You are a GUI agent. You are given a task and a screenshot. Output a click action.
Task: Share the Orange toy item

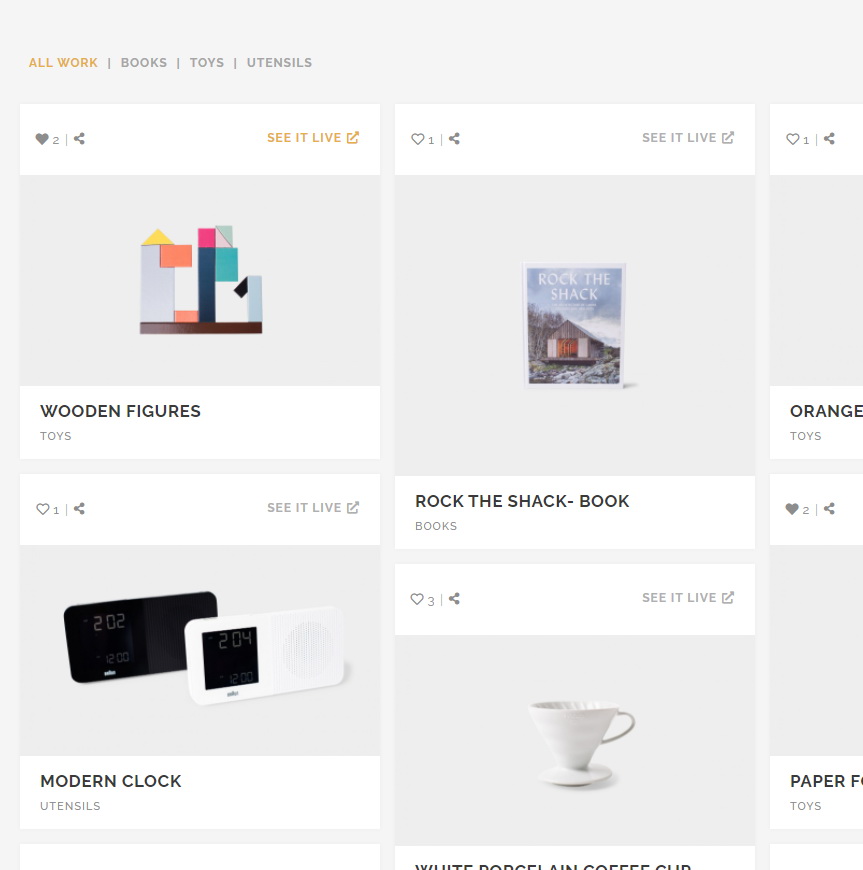pos(830,139)
